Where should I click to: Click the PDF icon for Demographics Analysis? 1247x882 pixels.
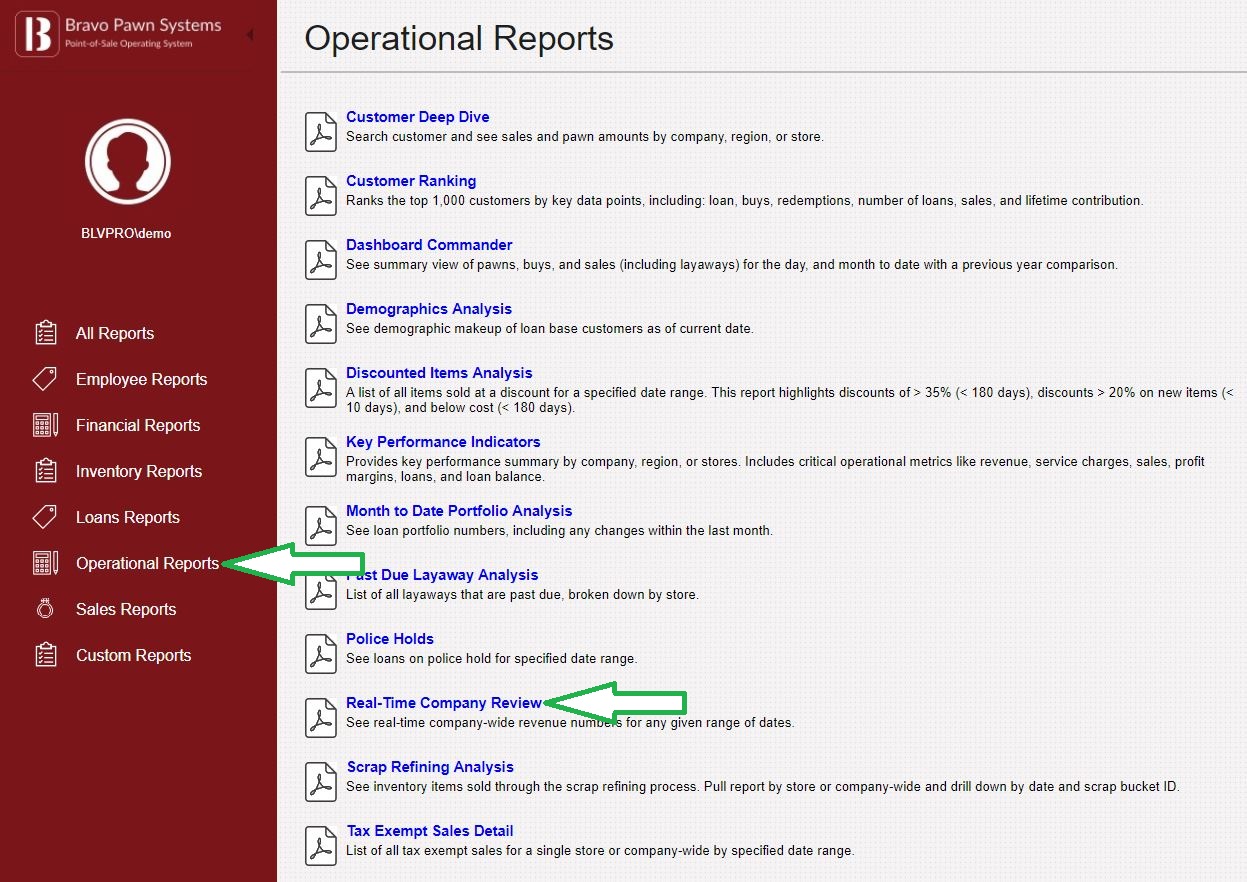coord(321,323)
